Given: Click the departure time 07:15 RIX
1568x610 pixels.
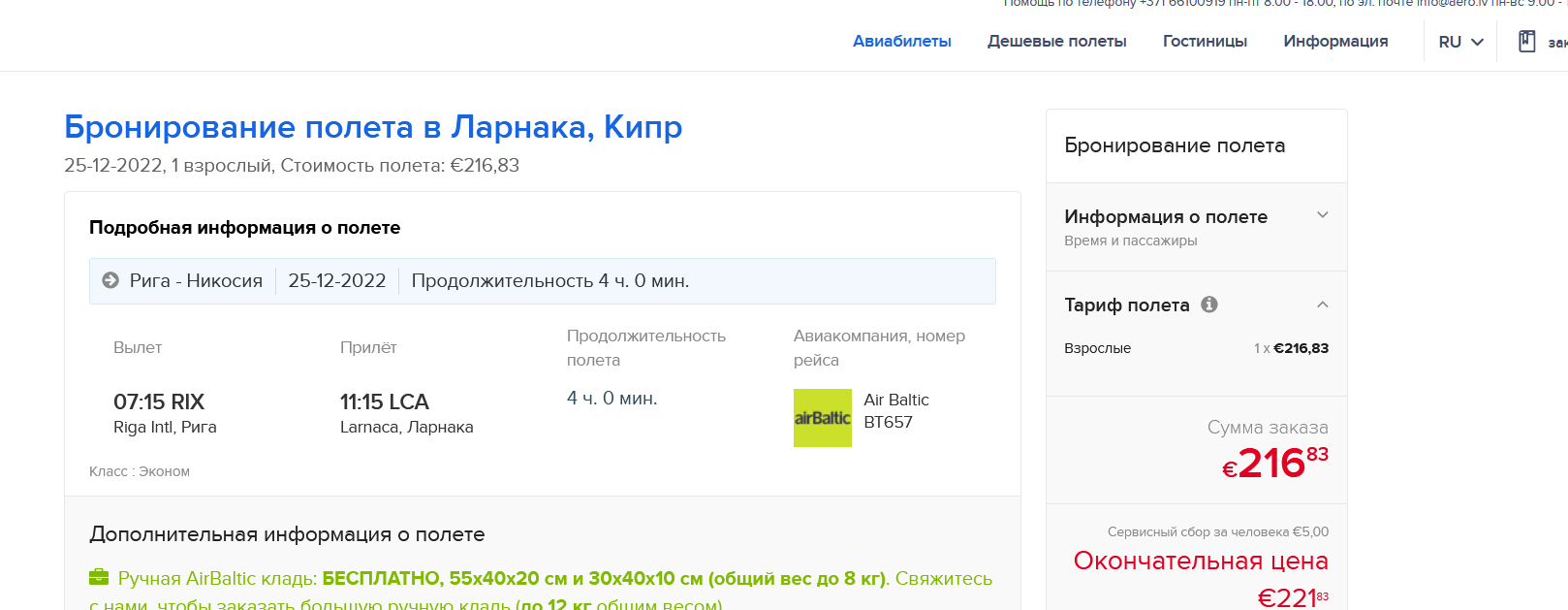Looking at the screenshot, I should click(x=159, y=401).
